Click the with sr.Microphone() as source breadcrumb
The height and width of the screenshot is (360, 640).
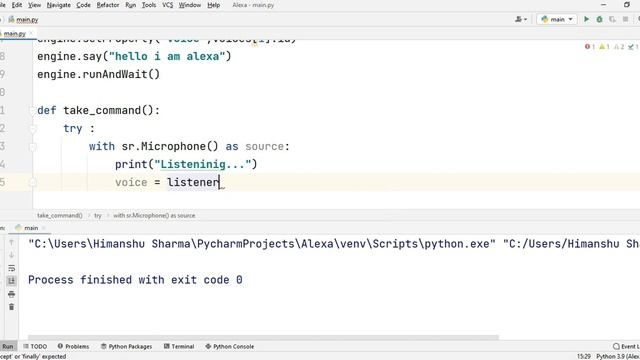pyautogui.click(x=154, y=215)
